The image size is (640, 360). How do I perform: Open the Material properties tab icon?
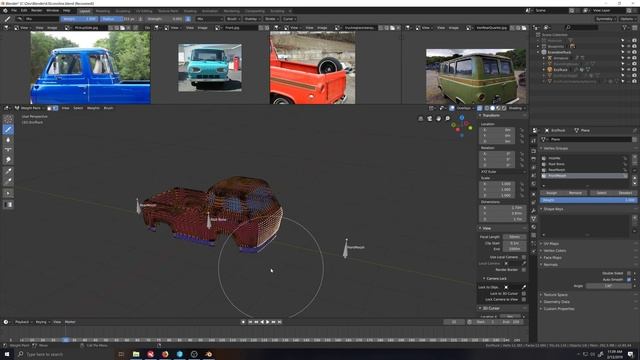tap(533, 227)
